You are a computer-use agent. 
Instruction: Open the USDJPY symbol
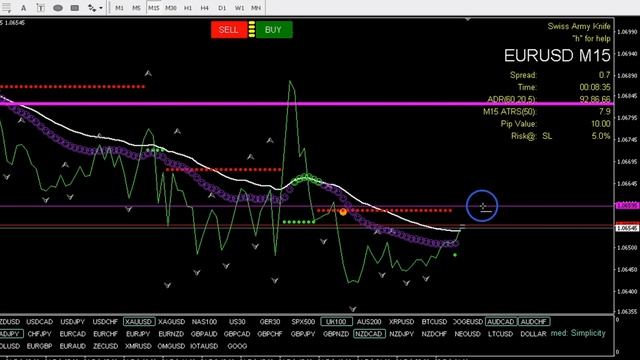pyautogui.click(x=72, y=322)
